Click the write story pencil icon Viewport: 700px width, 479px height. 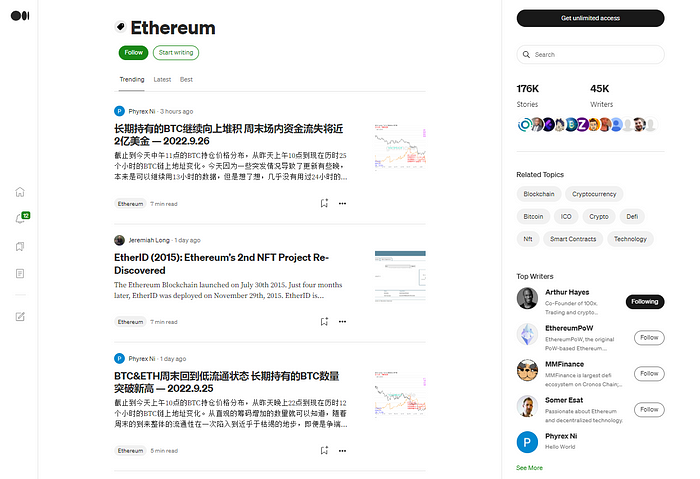click(20, 317)
